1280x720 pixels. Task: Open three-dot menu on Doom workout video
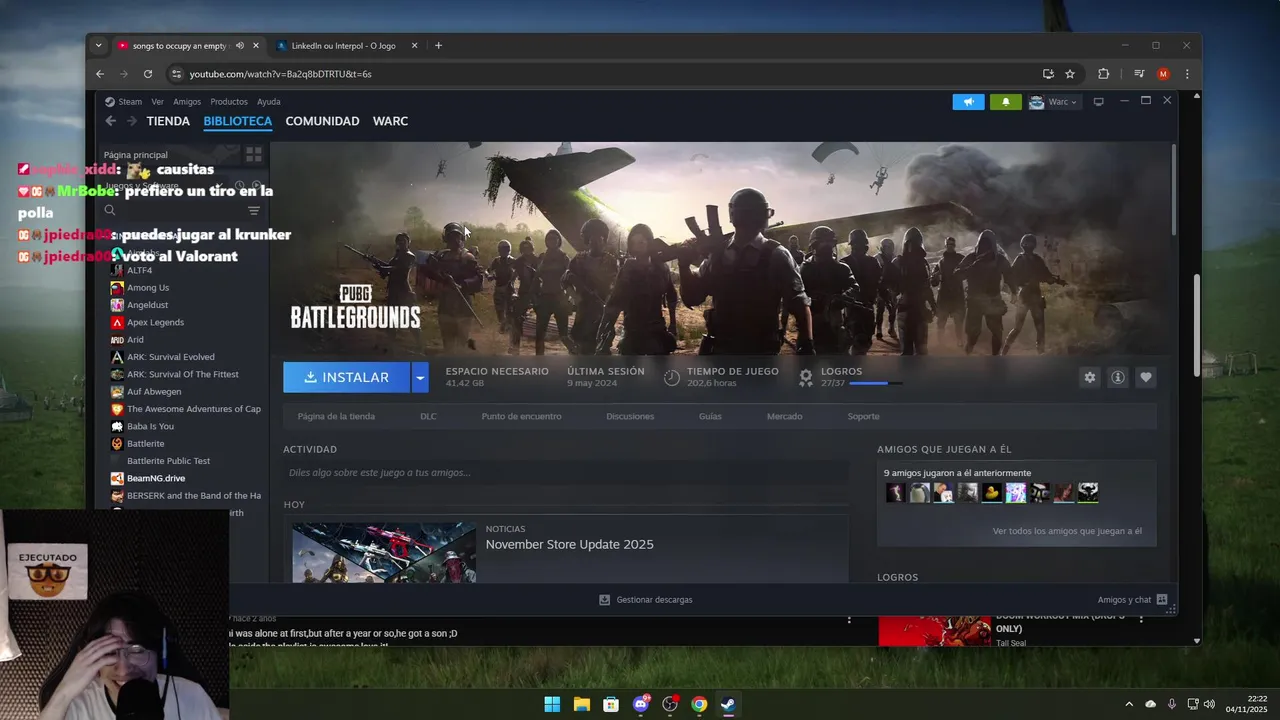click(1141, 620)
